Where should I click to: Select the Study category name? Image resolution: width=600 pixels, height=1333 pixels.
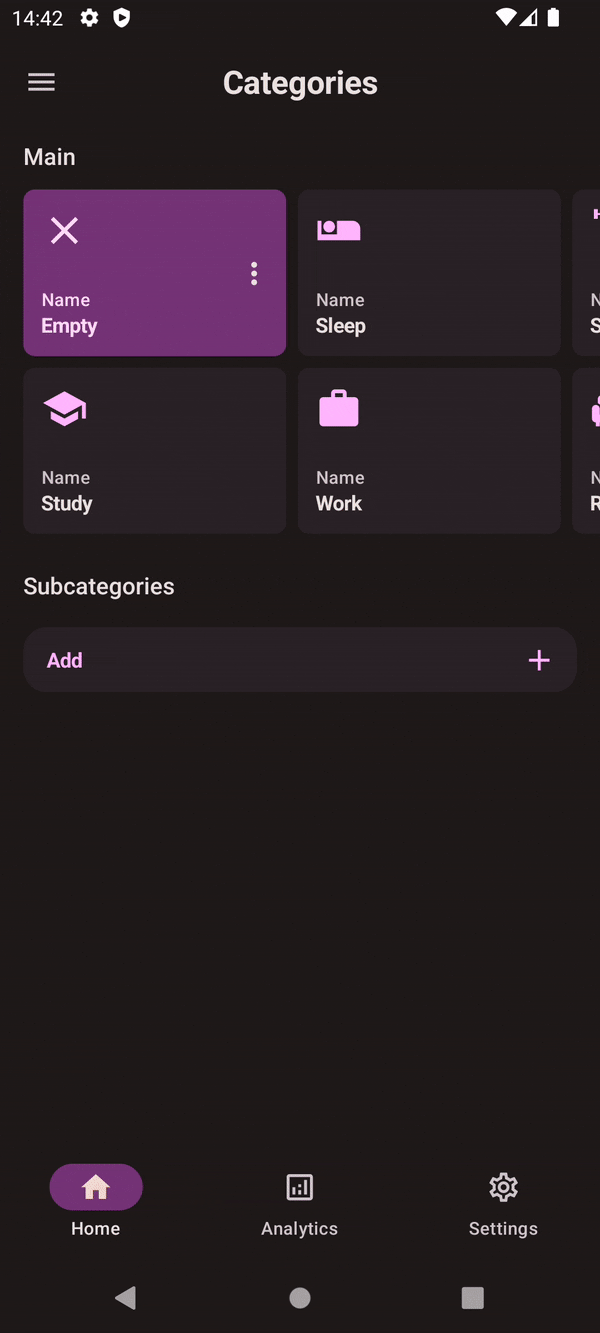coord(67,503)
